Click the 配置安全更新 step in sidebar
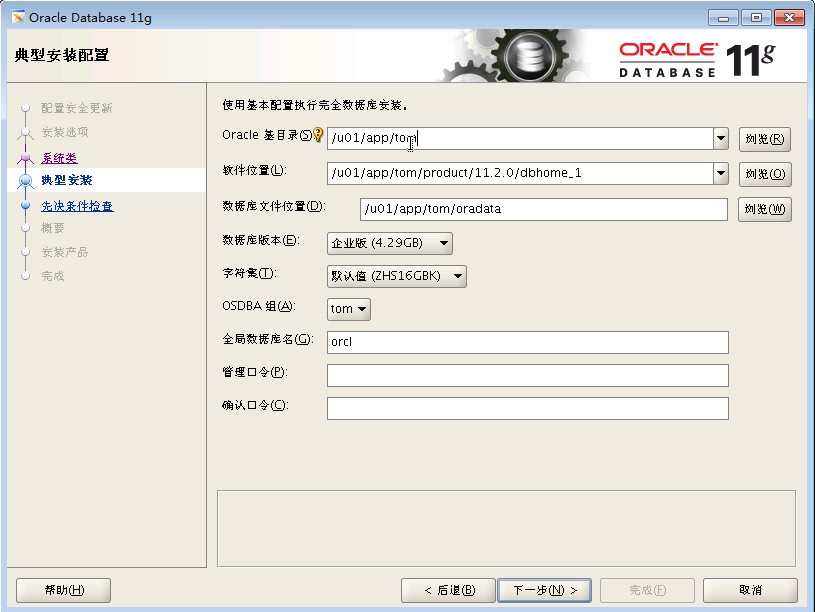This screenshot has width=815, height=612. tap(76, 108)
